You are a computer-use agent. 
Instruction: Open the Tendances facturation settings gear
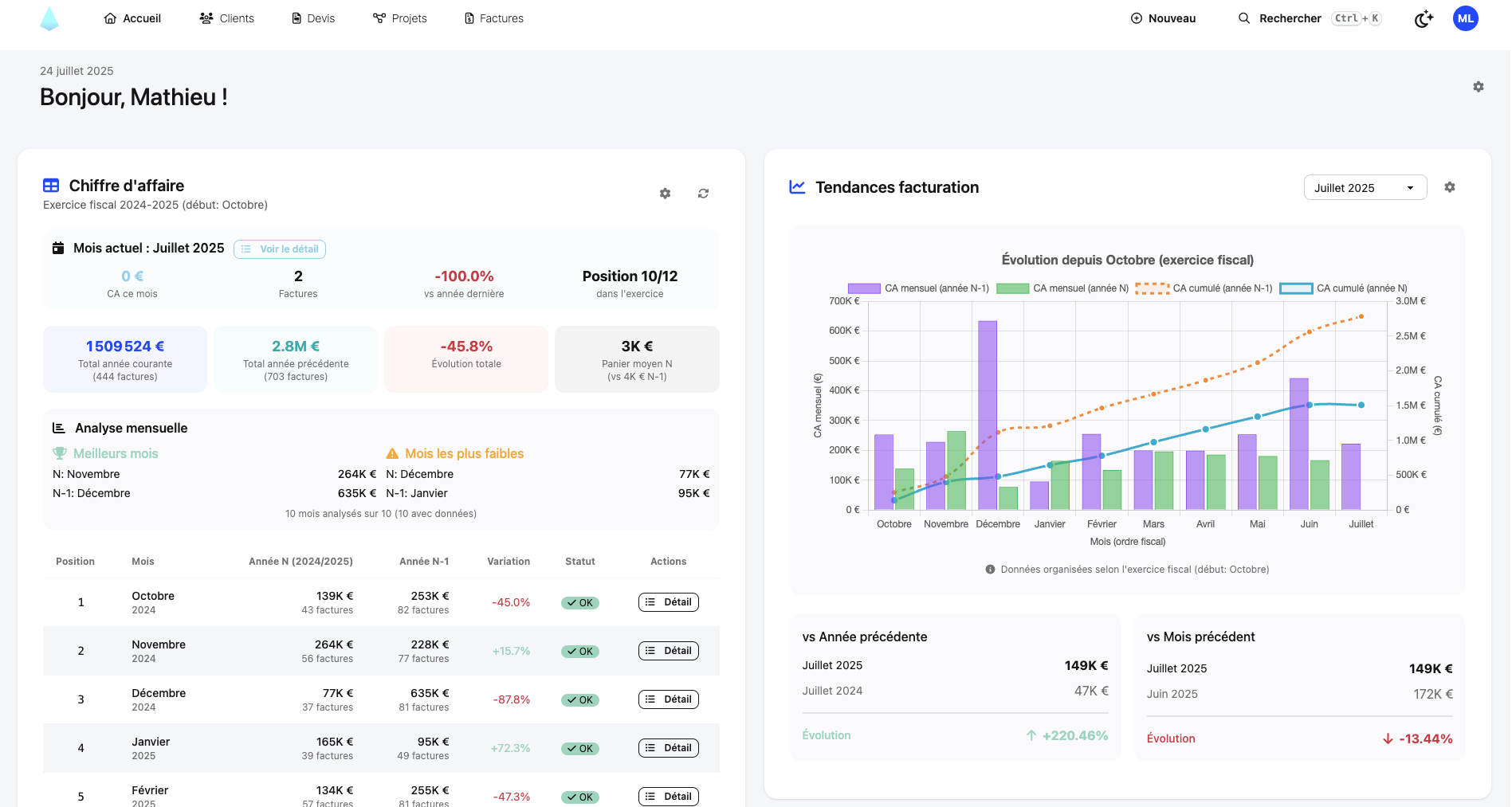1450,187
